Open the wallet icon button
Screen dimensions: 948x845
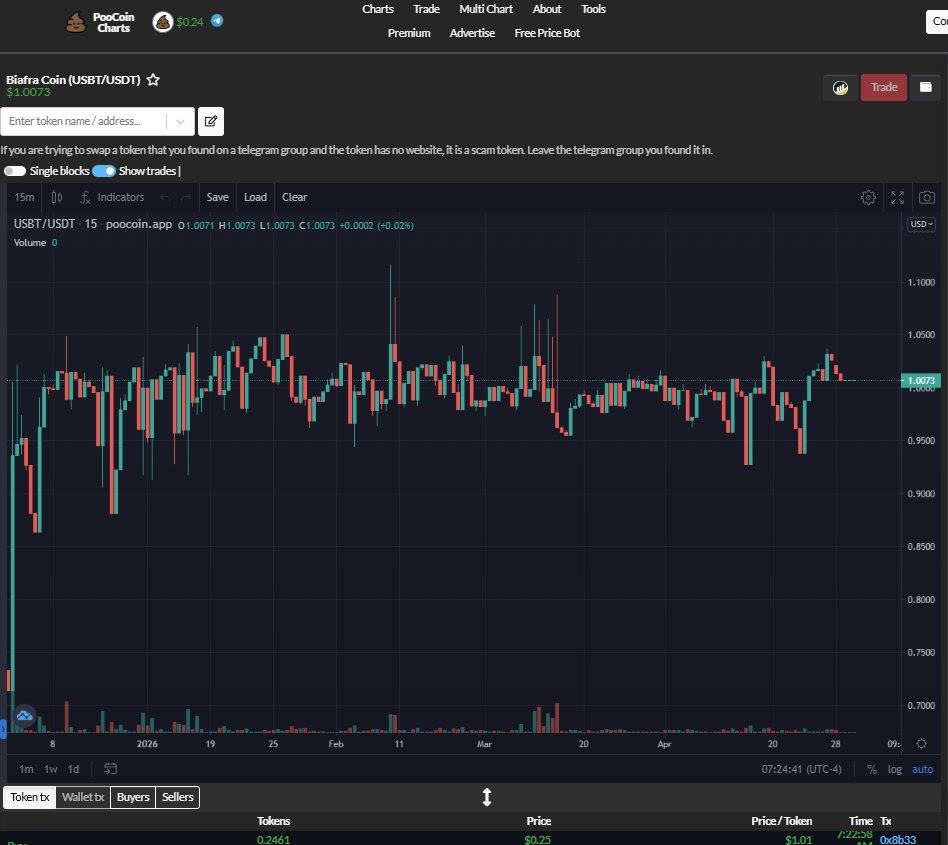(x=926, y=88)
